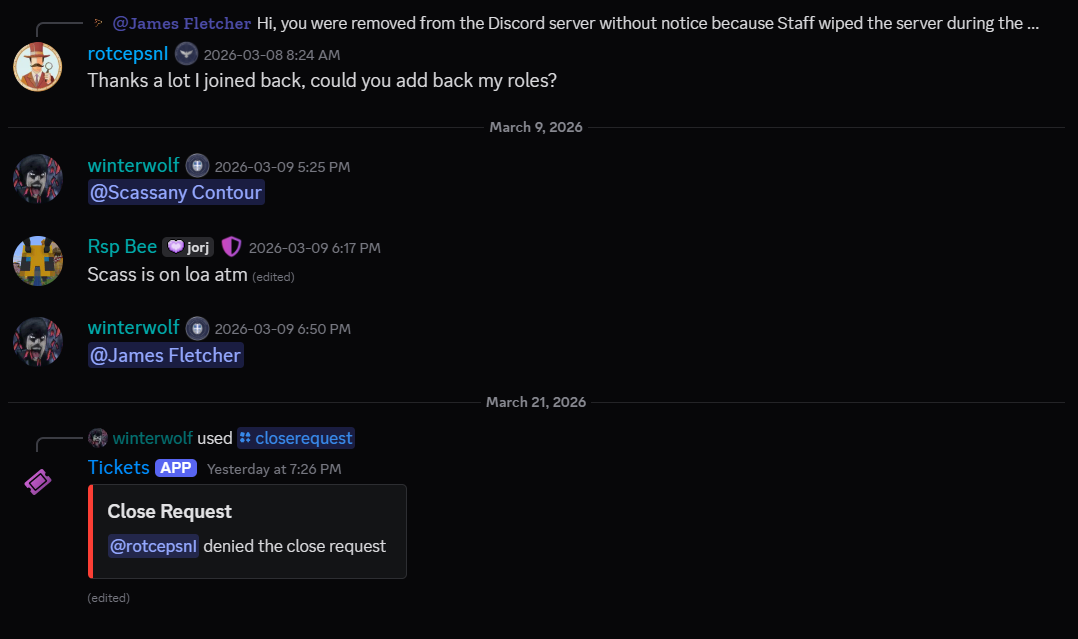The height and width of the screenshot is (639, 1078).
Task: Click the Close Request embed title
Action: coord(170,511)
